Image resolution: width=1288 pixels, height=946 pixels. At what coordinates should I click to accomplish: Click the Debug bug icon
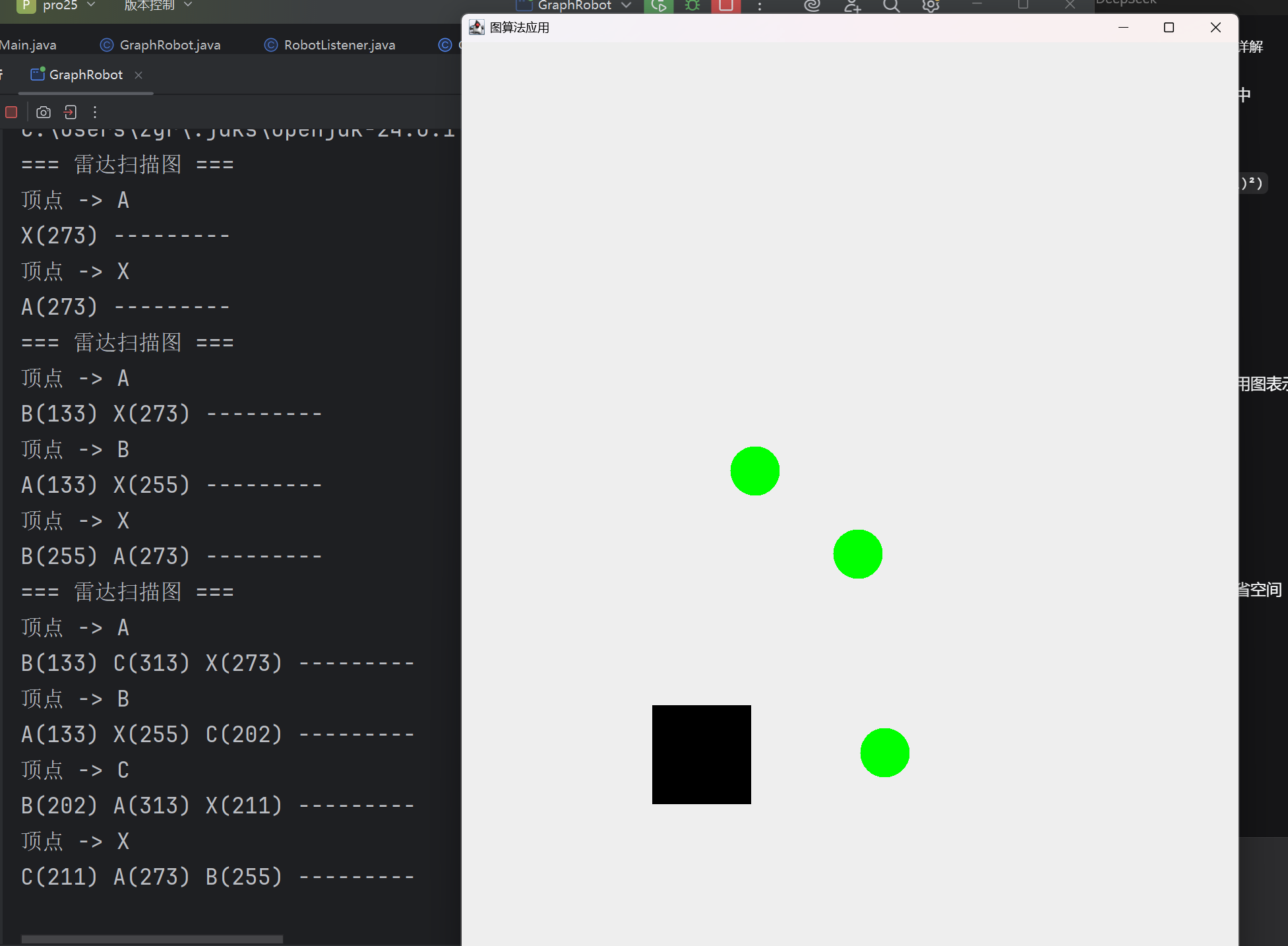pyautogui.click(x=692, y=6)
